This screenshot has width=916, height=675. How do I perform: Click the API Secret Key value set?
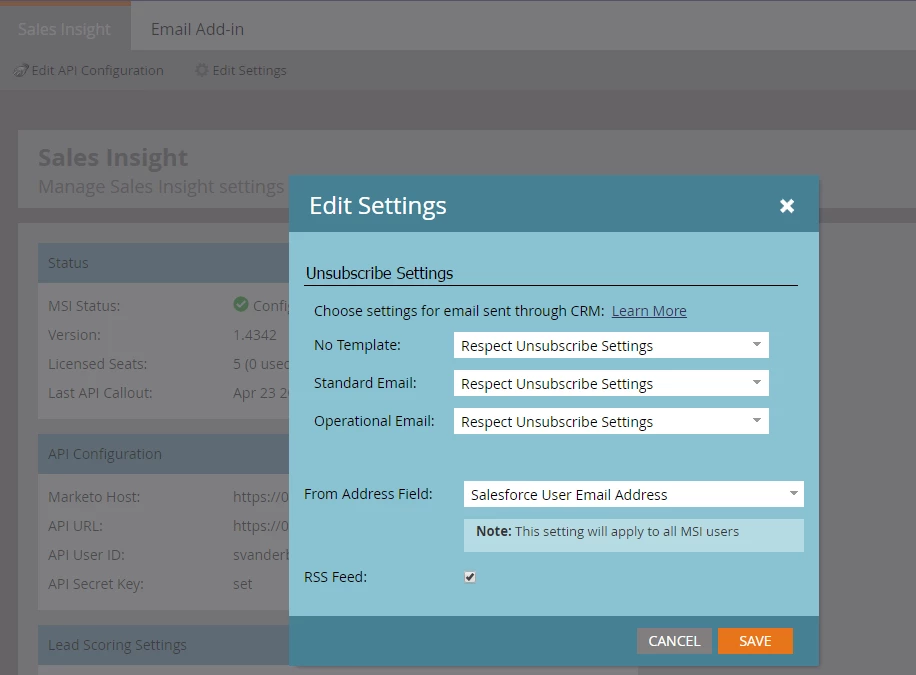242,584
